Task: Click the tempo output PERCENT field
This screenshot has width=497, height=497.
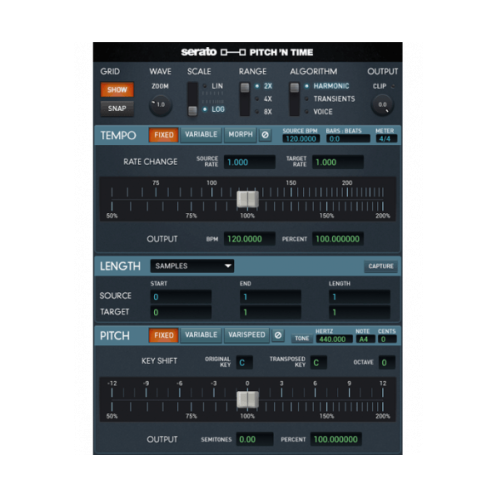Action: click(338, 239)
